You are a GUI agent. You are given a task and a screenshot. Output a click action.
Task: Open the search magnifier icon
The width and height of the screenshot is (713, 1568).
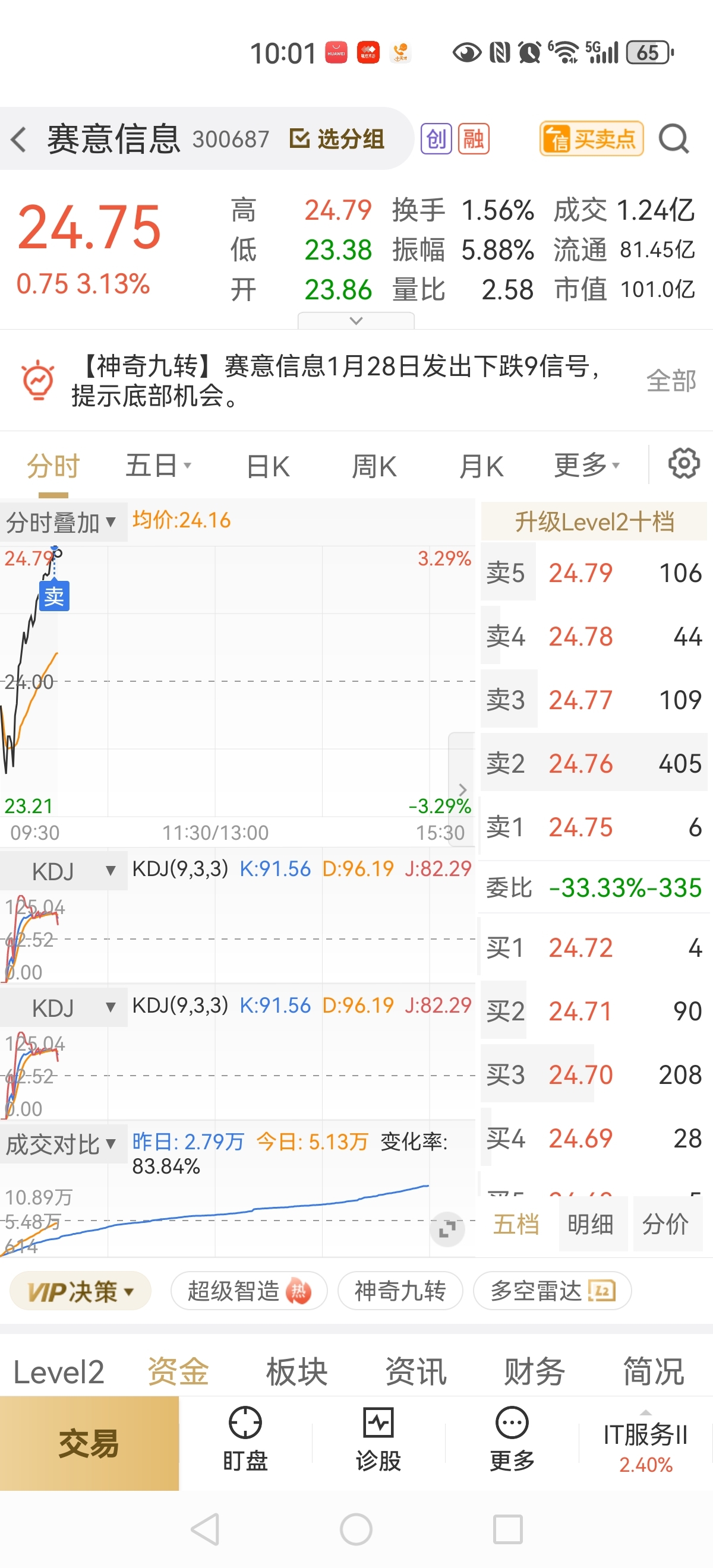[x=673, y=140]
